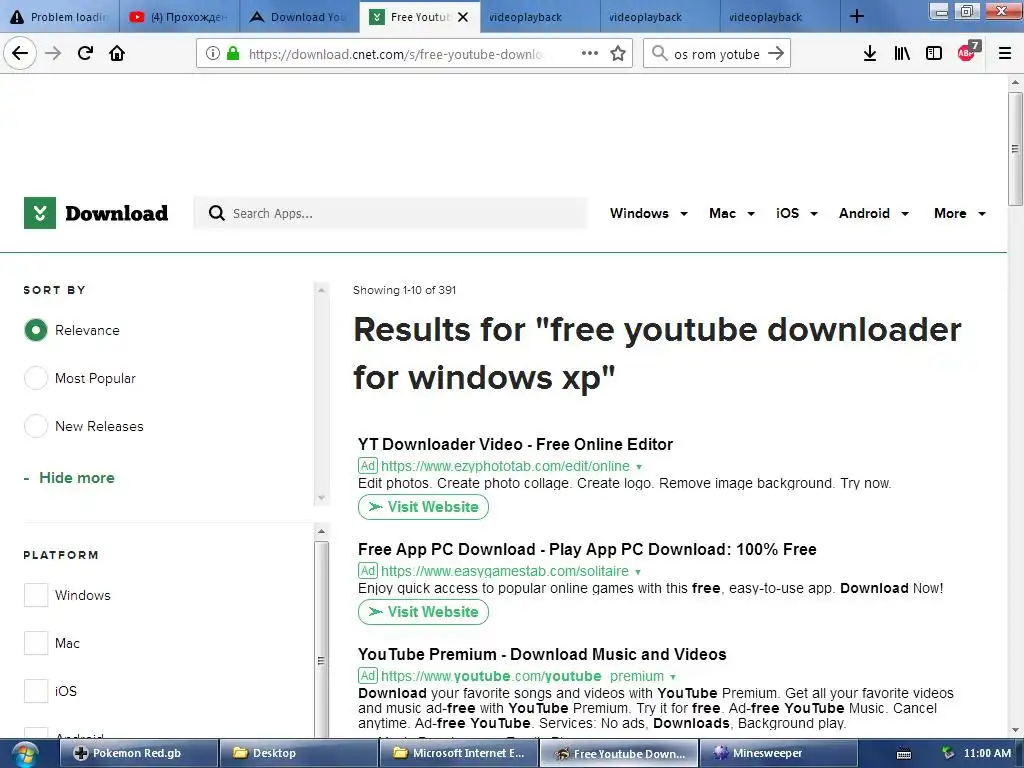1024x768 pixels.
Task: Click the Search Apps input field
Action: tap(391, 213)
